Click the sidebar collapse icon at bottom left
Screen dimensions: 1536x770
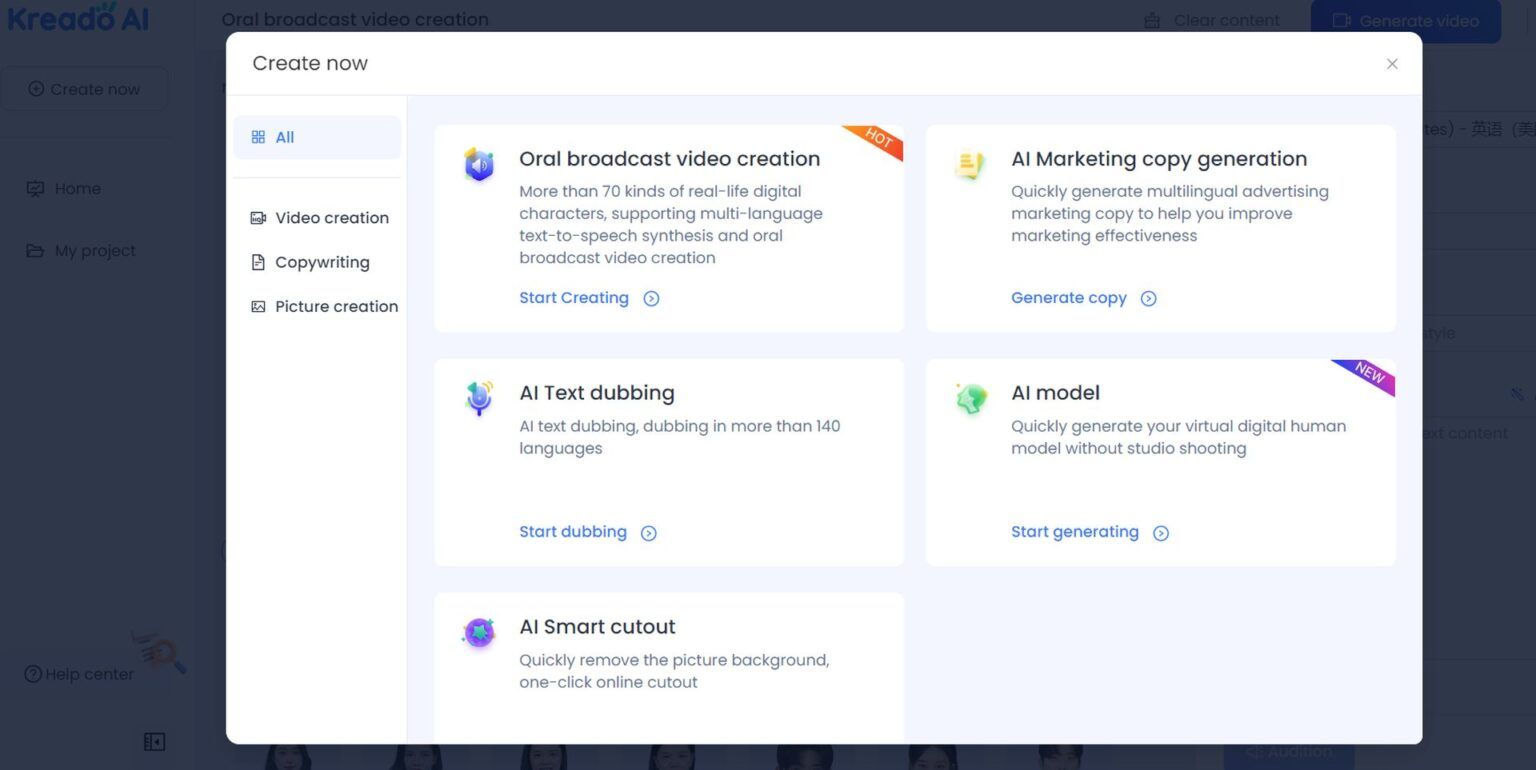(x=155, y=741)
